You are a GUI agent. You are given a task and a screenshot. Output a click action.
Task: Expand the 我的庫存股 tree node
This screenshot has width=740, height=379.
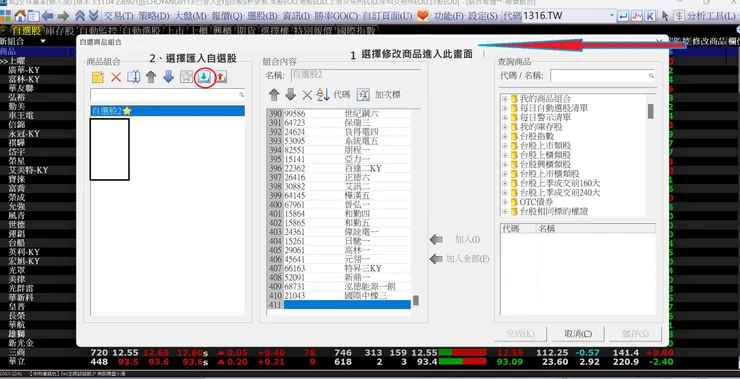pos(505,127)
